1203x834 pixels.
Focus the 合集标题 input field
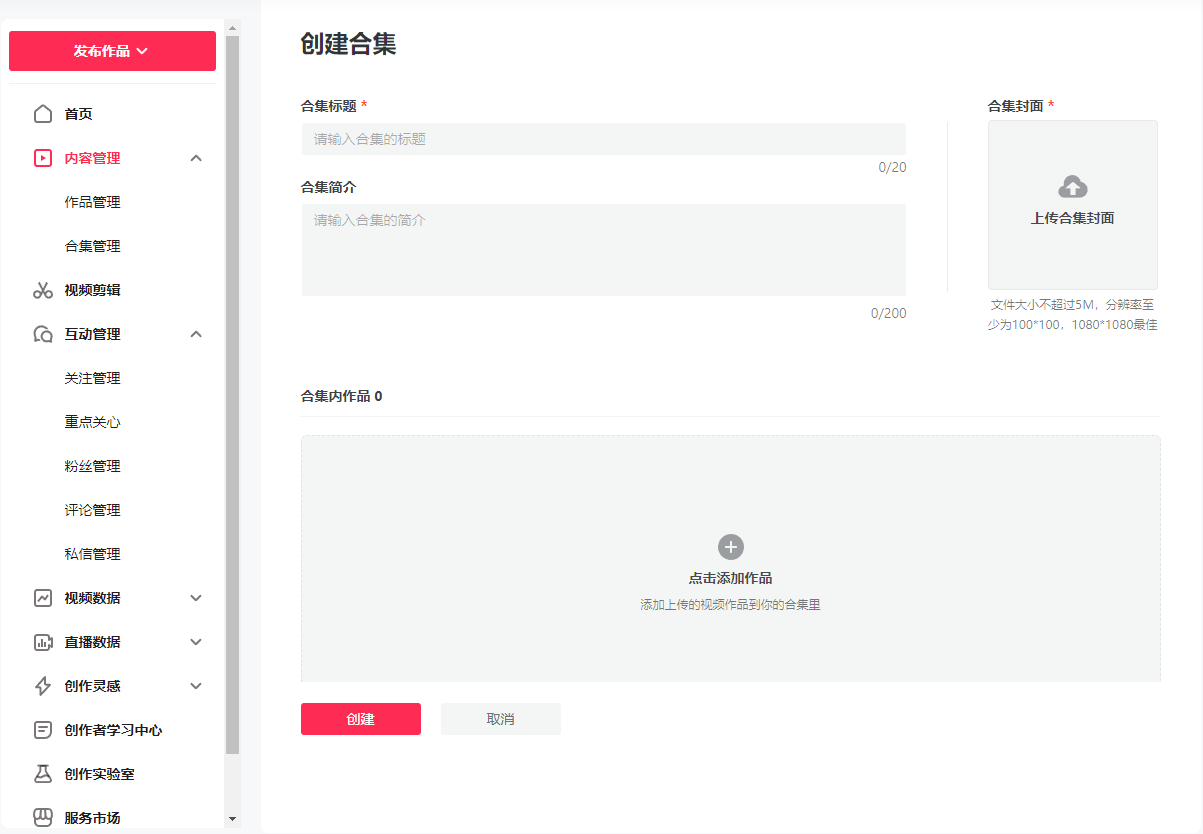[603, 139]
